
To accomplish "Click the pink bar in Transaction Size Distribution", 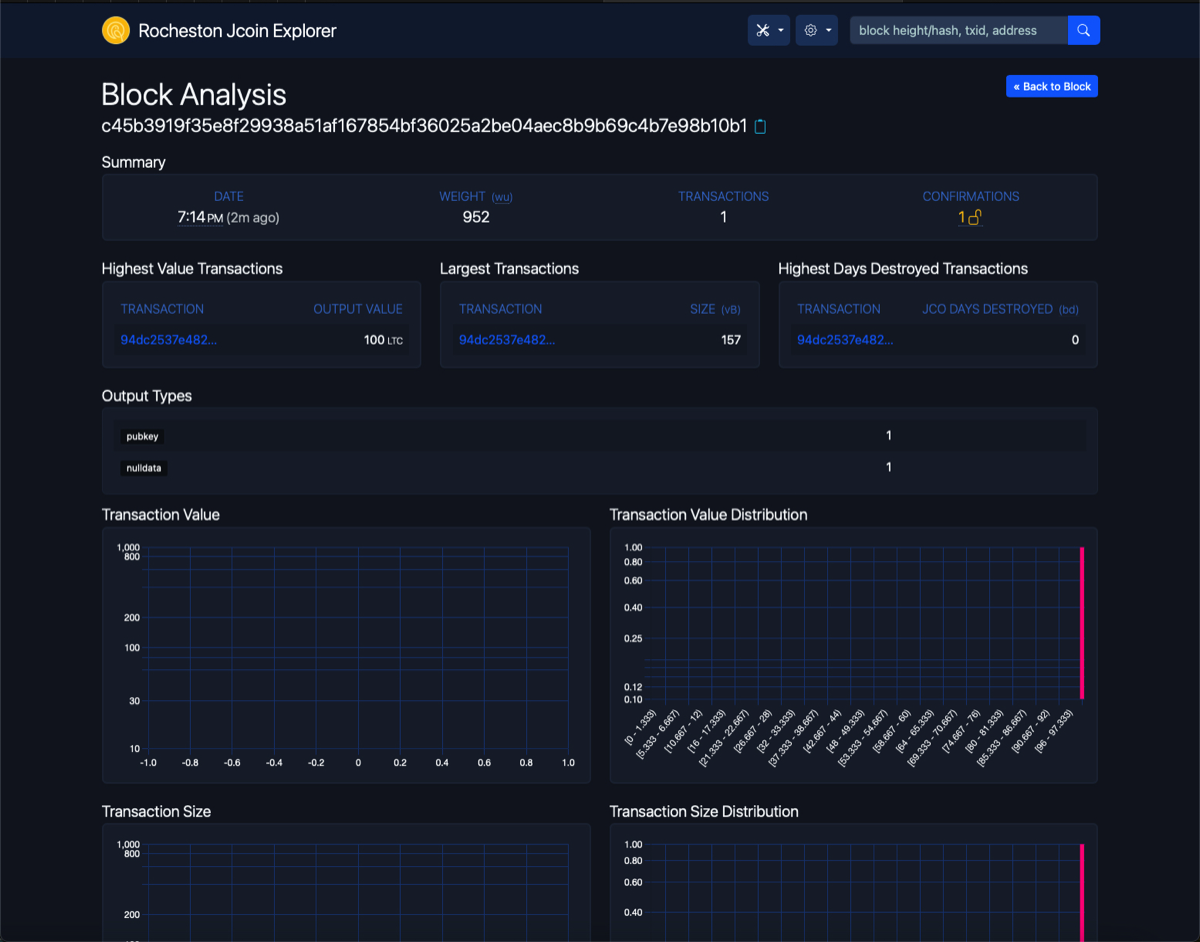I will point(1082,892).
